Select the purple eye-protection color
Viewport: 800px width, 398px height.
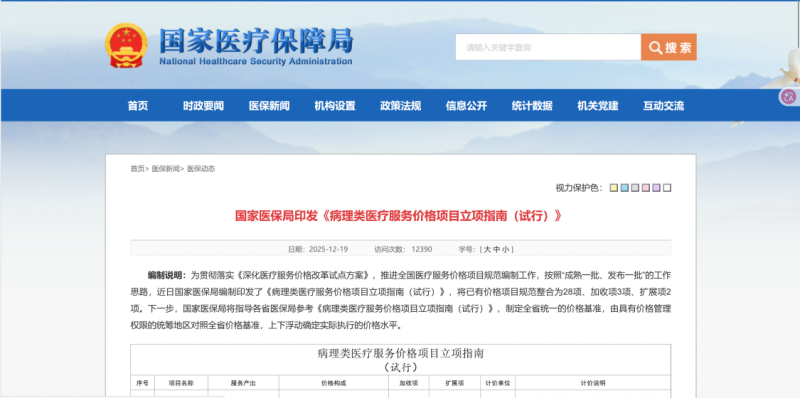657,188
